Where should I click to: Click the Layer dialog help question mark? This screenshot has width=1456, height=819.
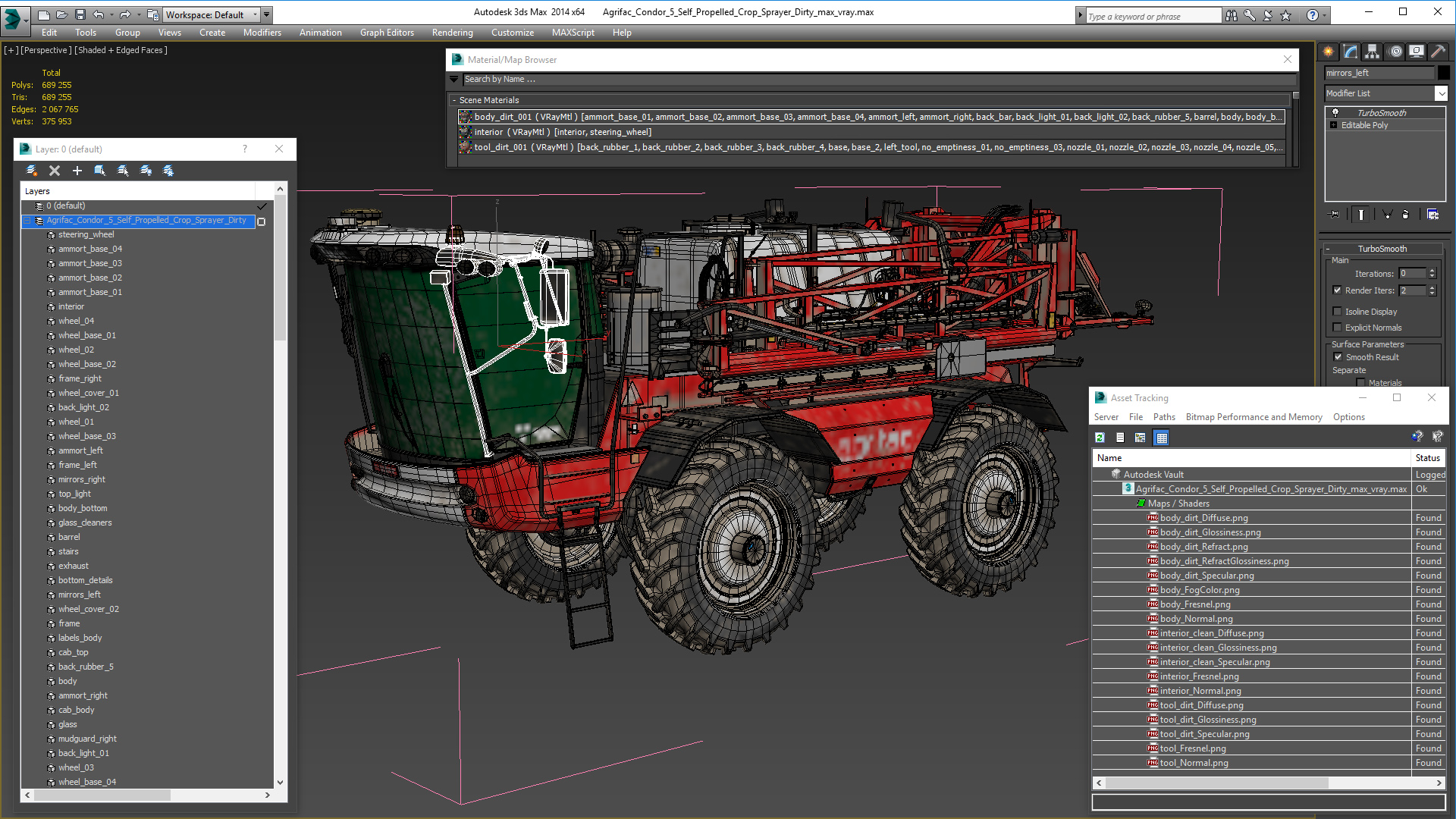click(x=245, y=149)
